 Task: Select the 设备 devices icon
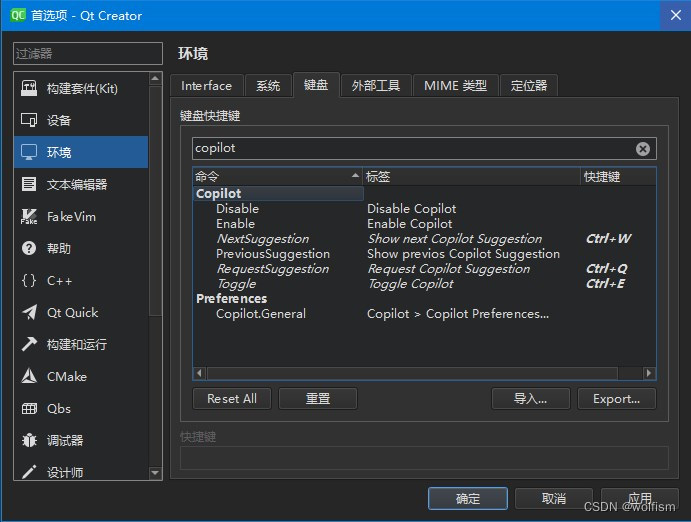pyautogui.click(x=29, y=120)
